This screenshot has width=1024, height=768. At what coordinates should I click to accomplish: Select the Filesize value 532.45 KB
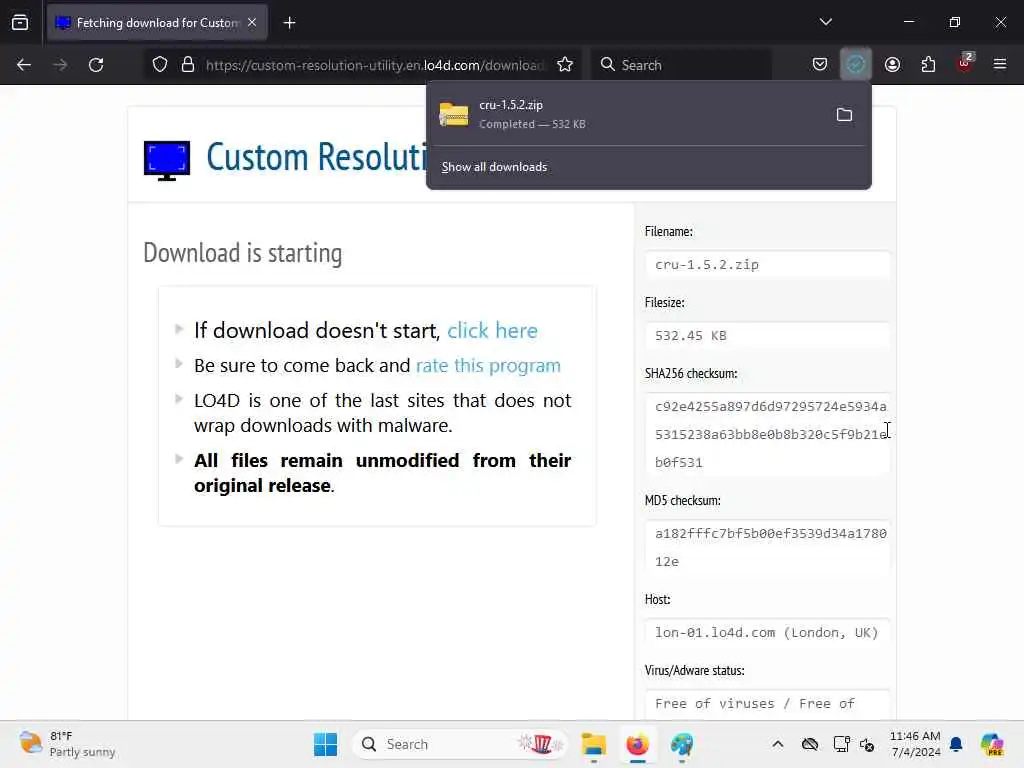coord(767,336)
